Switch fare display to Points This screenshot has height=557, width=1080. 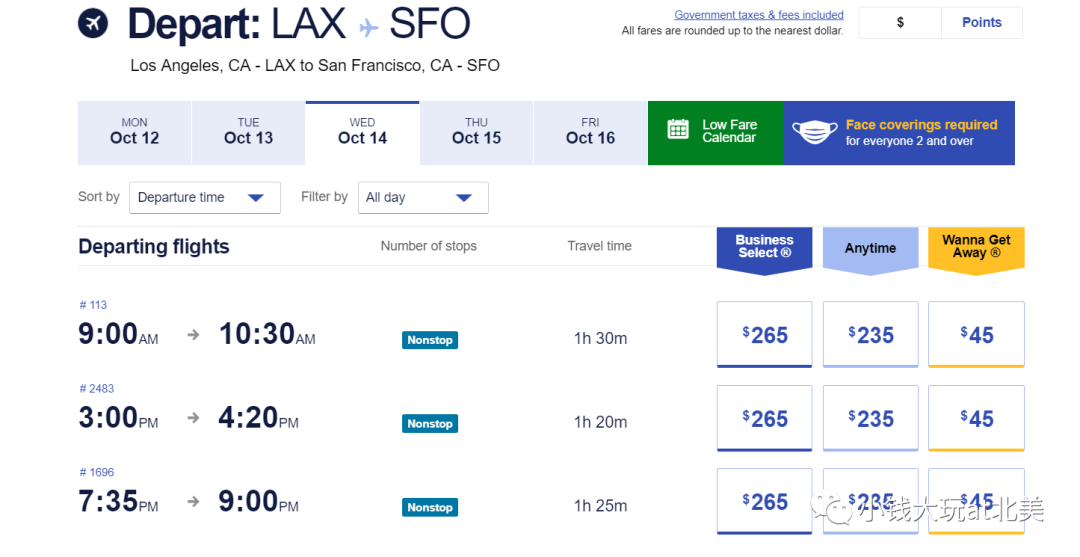click(x=982, y=23)
